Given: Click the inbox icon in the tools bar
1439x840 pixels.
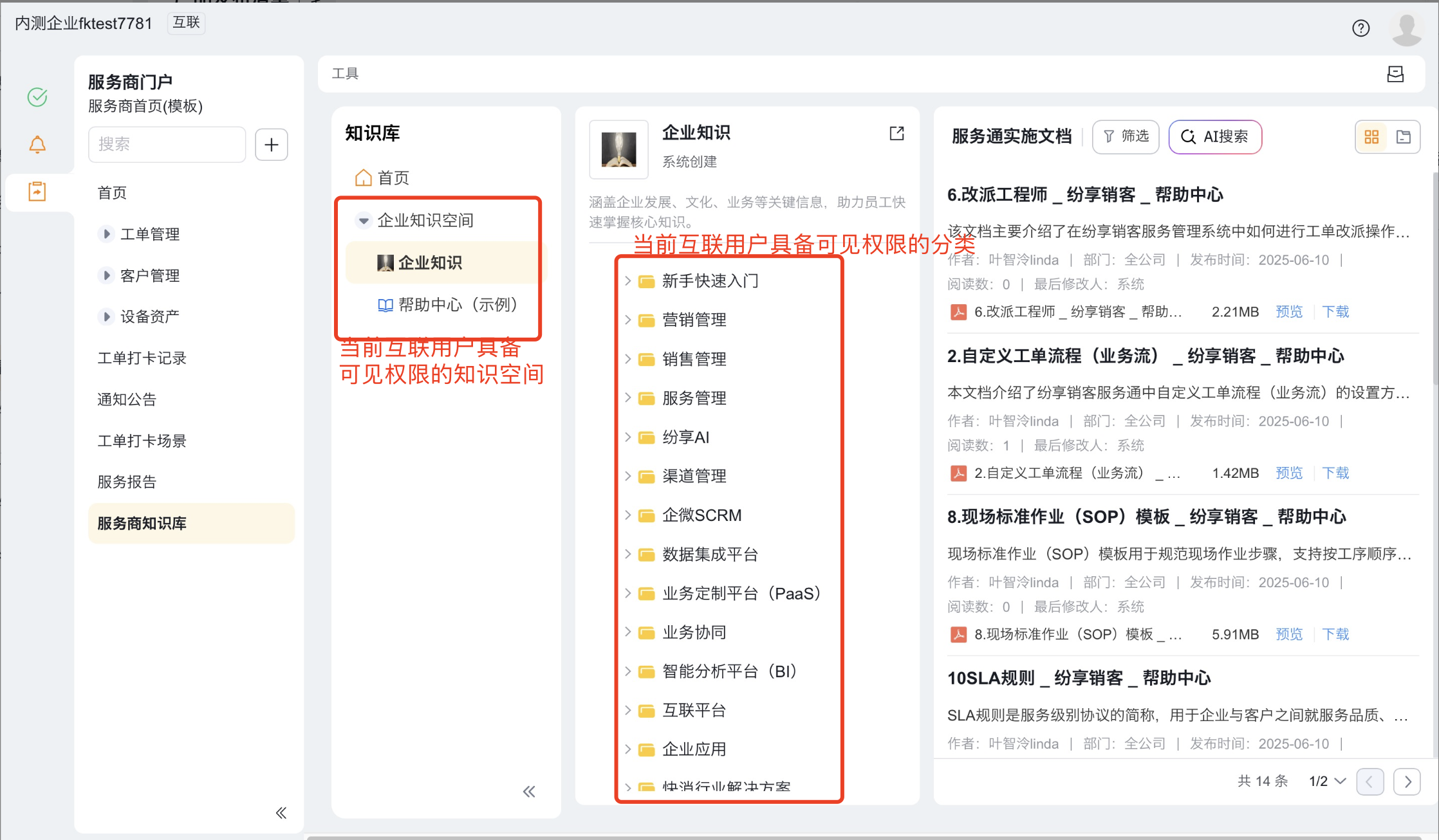Looking at the screenshot, I should click(x=1395, y=74).
